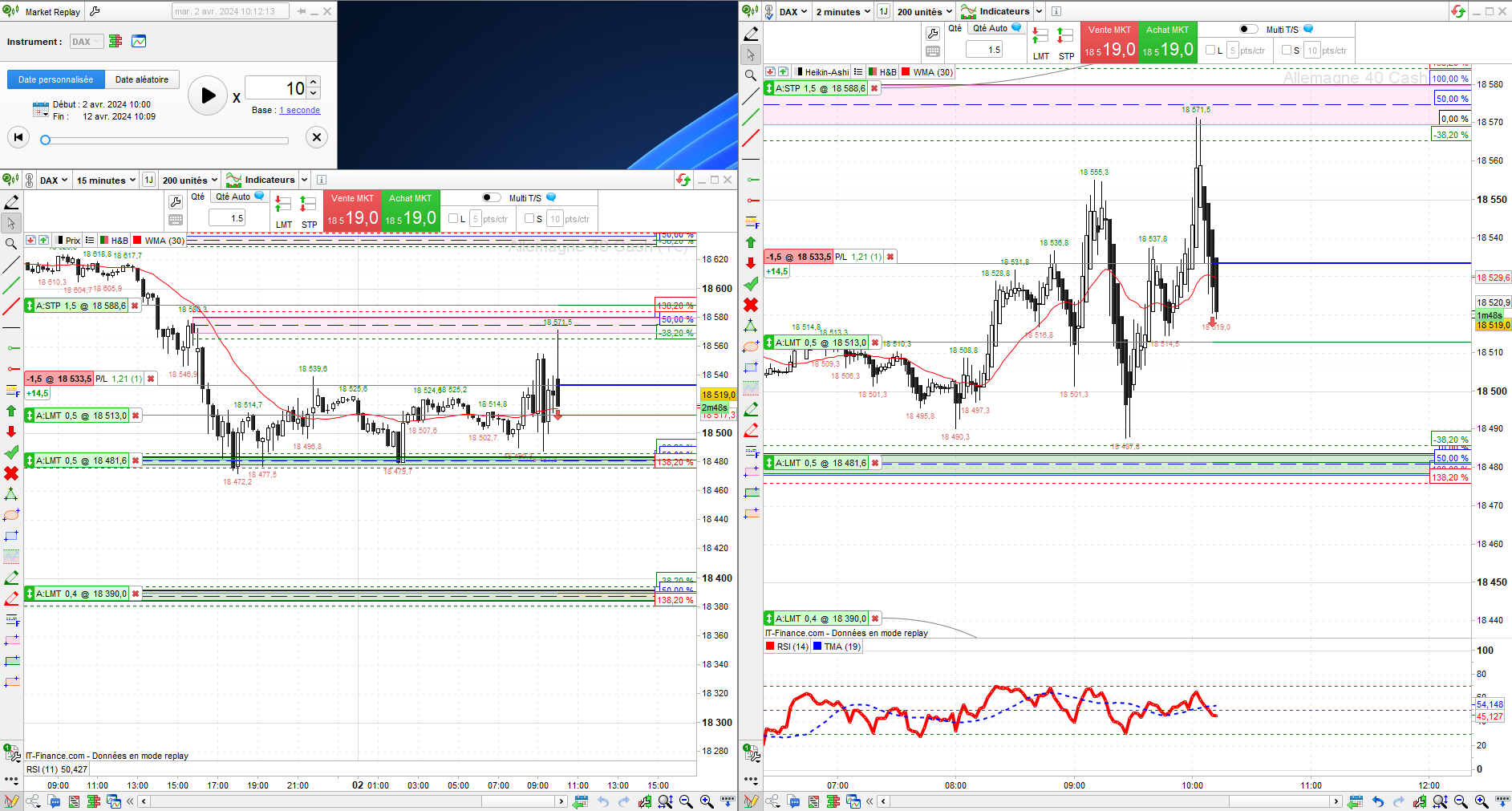The image size is (1512, 811).
Task: Open chart icon next to the instrument field
Action: [x=139, y=41]
